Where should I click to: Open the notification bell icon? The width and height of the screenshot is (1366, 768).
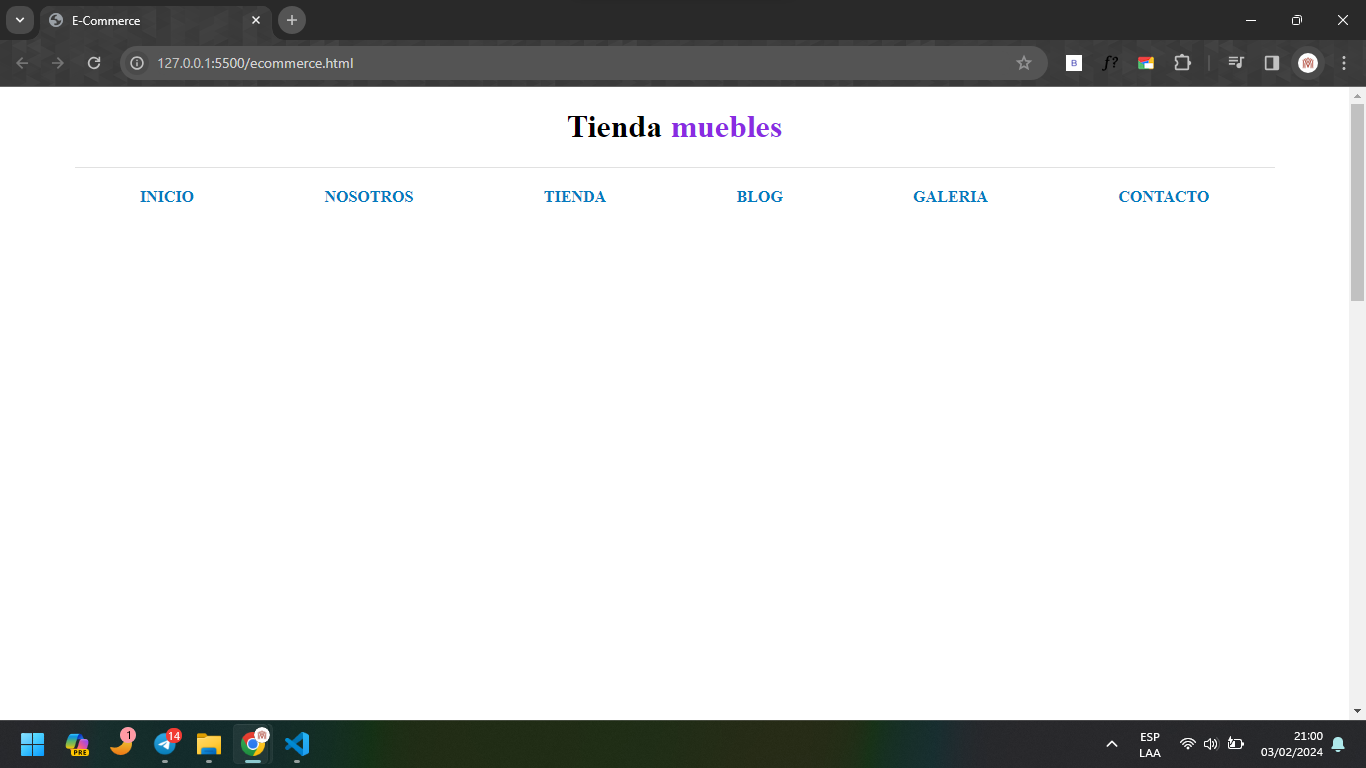(x=1338, y=744)
